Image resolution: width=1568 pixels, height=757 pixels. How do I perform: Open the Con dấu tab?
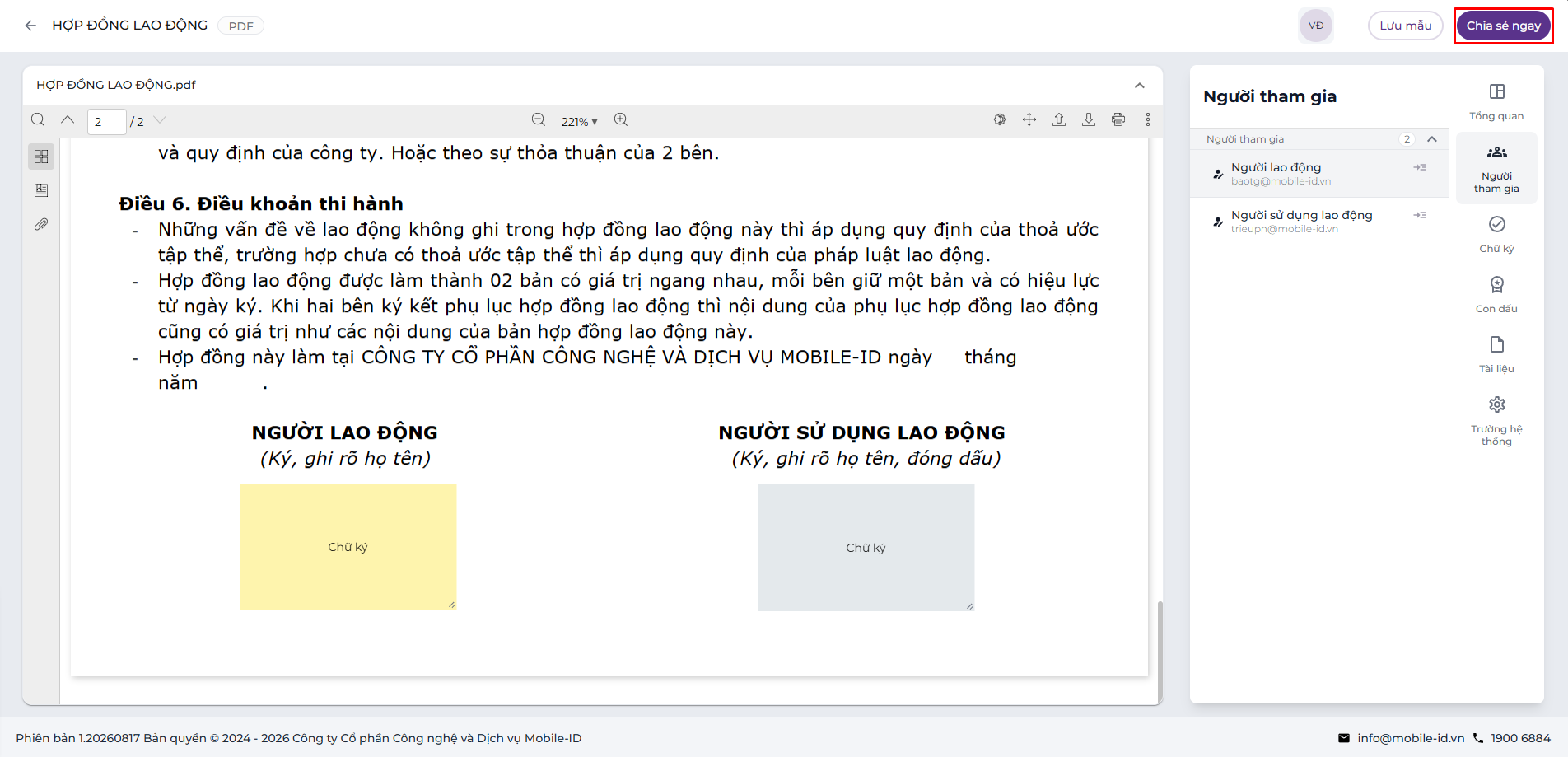pyautogui.click(x=1496, y=295)
